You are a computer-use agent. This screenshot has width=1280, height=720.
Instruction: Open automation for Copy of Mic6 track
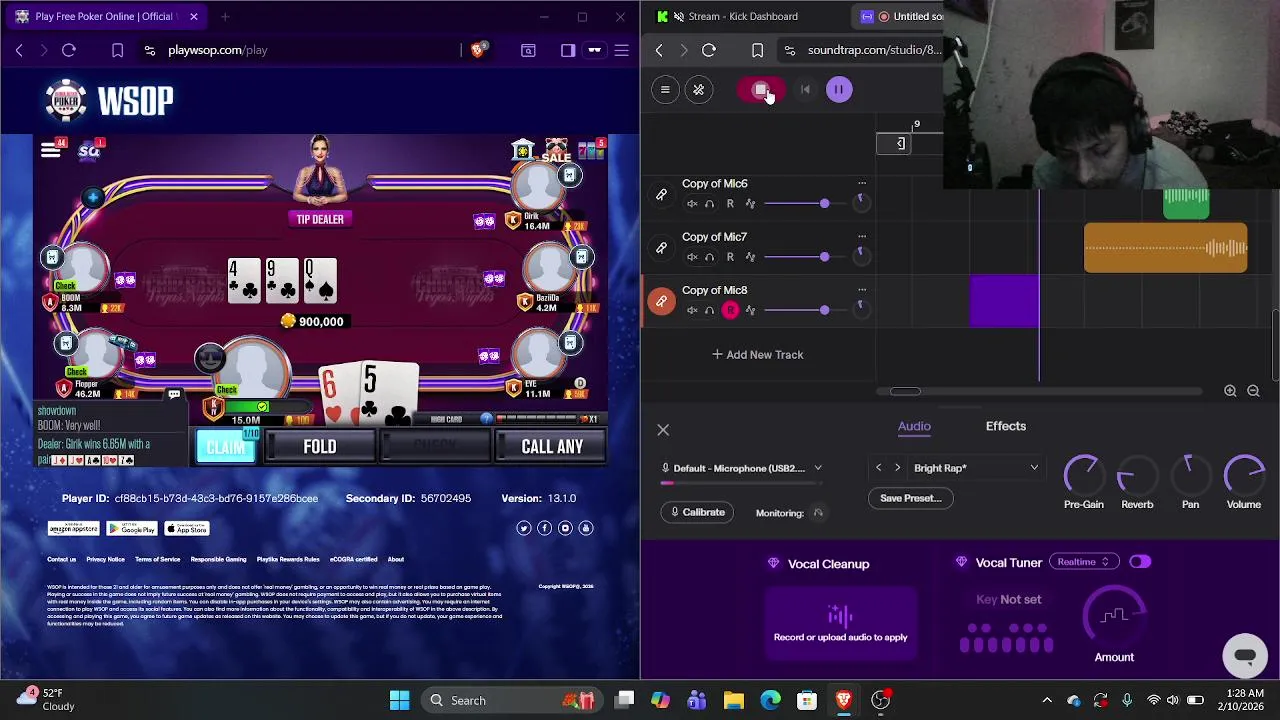click(x=750, y=204)
